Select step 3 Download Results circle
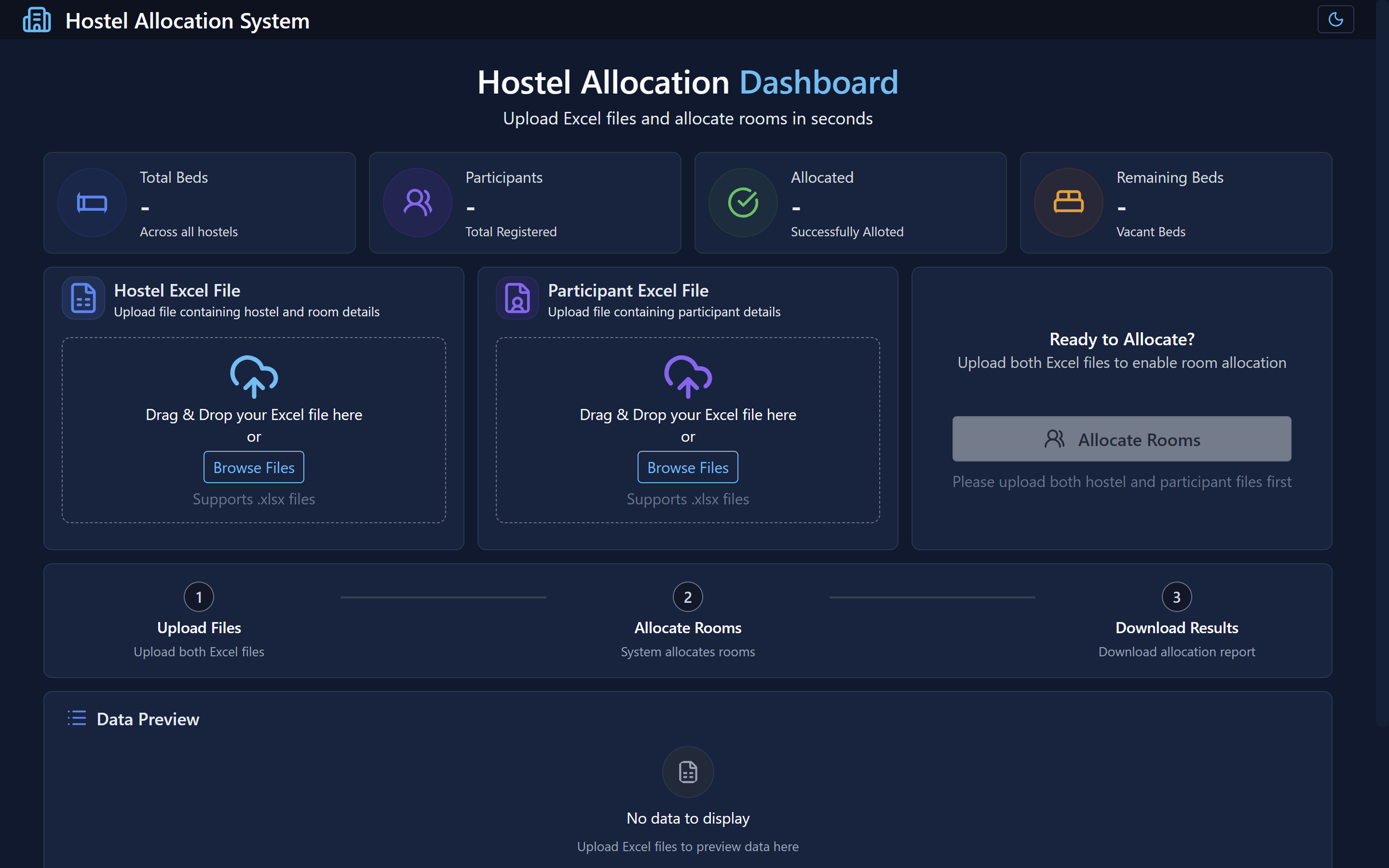Viewport: 1389px width, 868px height. 1177,597
